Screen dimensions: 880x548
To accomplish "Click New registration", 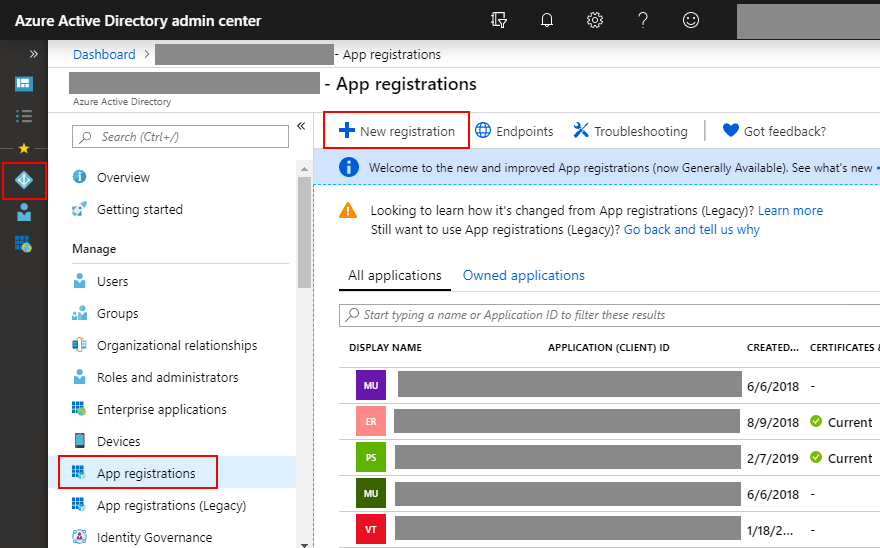I will pyautogui.click(x=397, y=131).
